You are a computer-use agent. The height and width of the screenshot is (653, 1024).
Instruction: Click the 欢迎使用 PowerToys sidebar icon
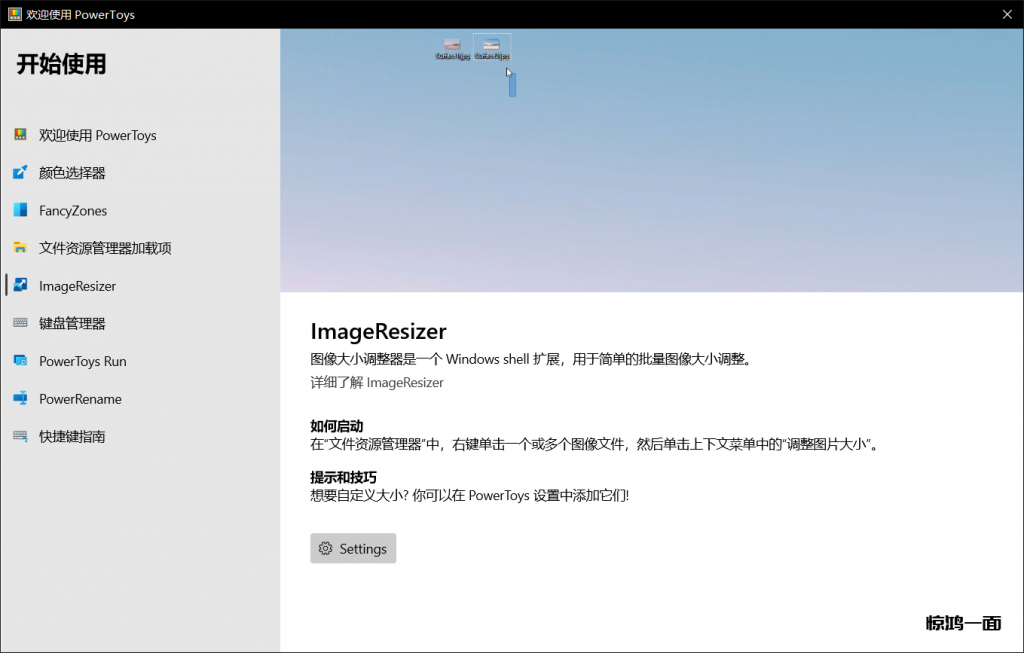click(20, 135)
